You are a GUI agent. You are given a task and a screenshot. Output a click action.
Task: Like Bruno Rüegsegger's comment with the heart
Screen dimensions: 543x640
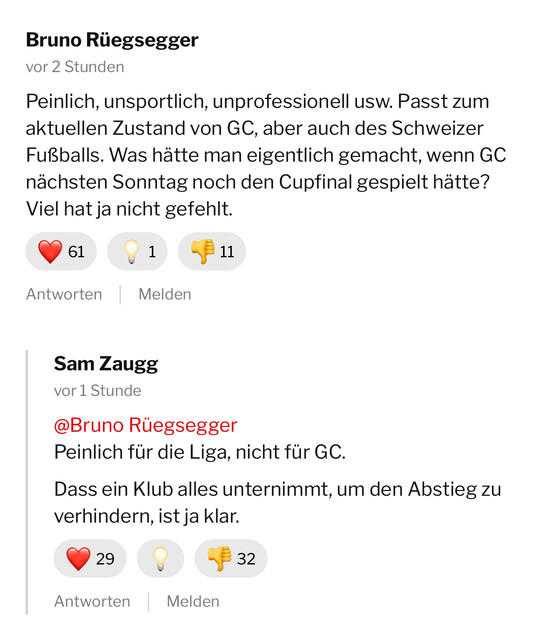(61, 251)
